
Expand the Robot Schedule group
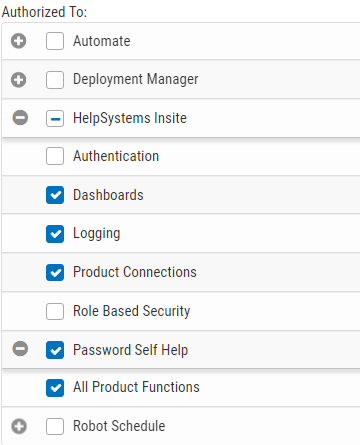[x=19, y=426]
